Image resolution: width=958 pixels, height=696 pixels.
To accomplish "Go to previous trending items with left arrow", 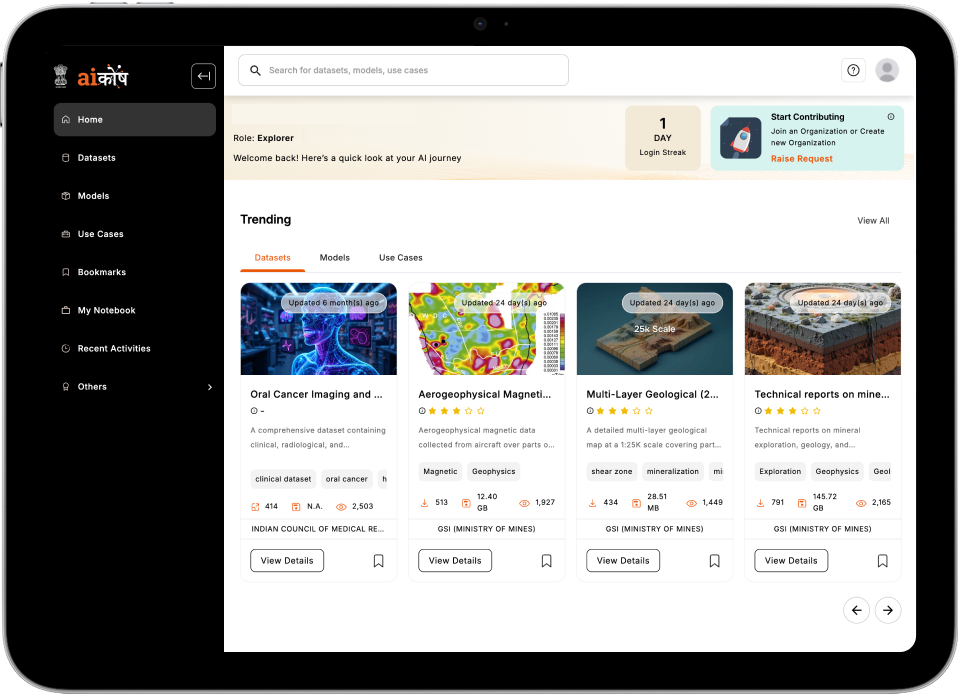I will click(x=856, y=610).
